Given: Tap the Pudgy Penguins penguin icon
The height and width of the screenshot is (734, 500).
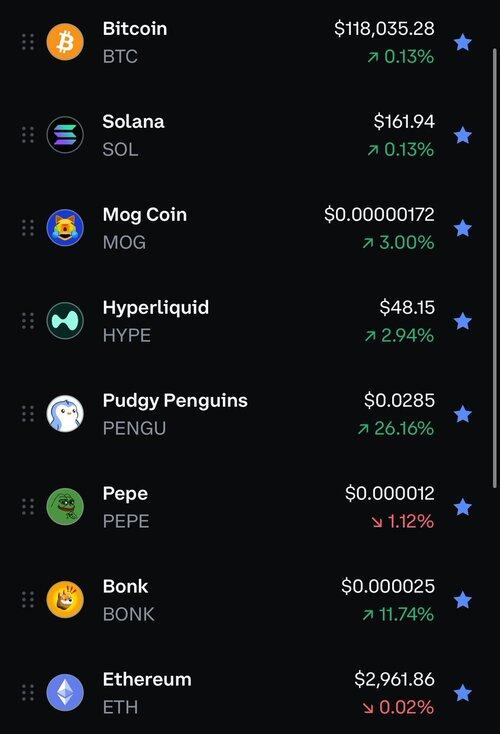Looking at the screenshot, I should click(x=65, y=414).
